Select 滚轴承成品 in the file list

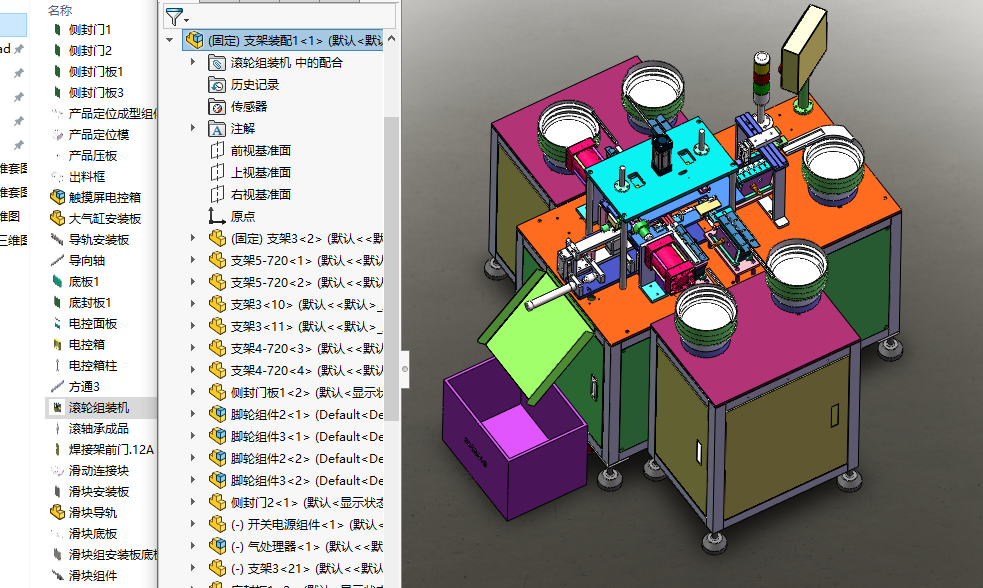point(99,429)
